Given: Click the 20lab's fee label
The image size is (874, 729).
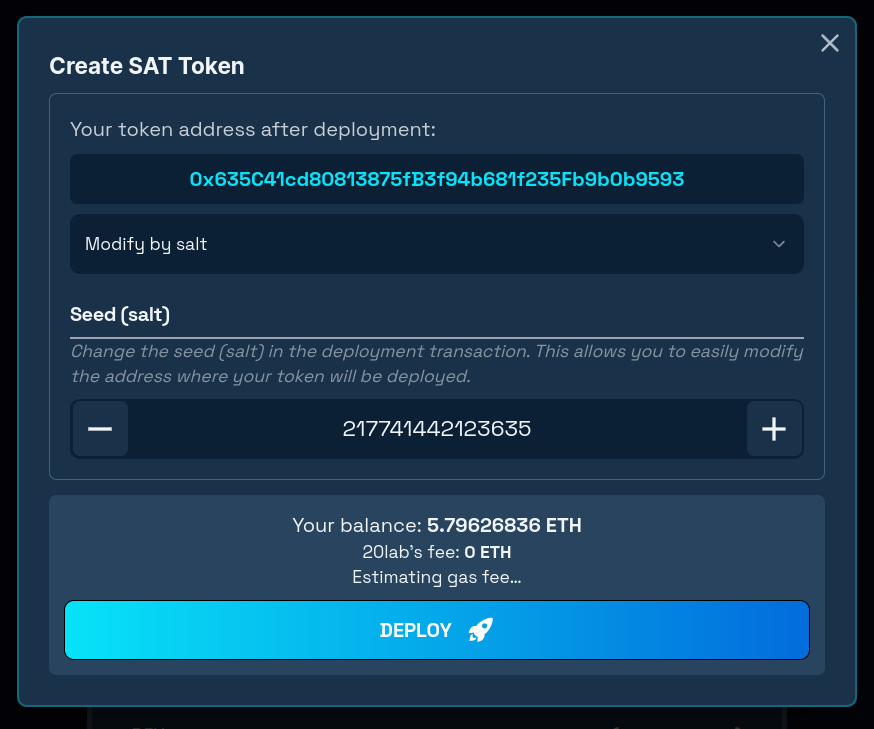Looking at the screenshot, I should [x=411, y=552].
